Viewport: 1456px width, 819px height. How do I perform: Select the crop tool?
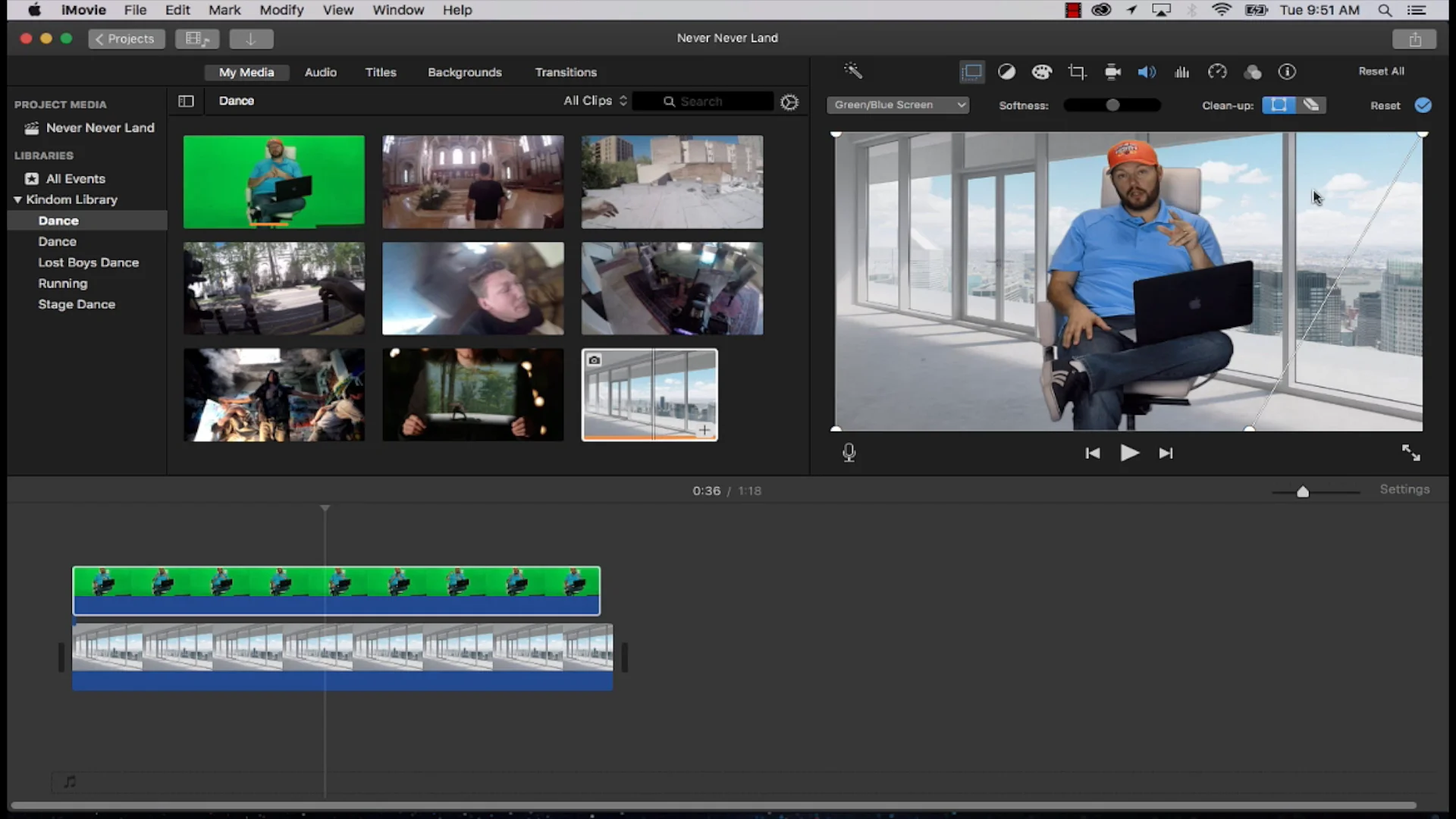(1077, 72)
